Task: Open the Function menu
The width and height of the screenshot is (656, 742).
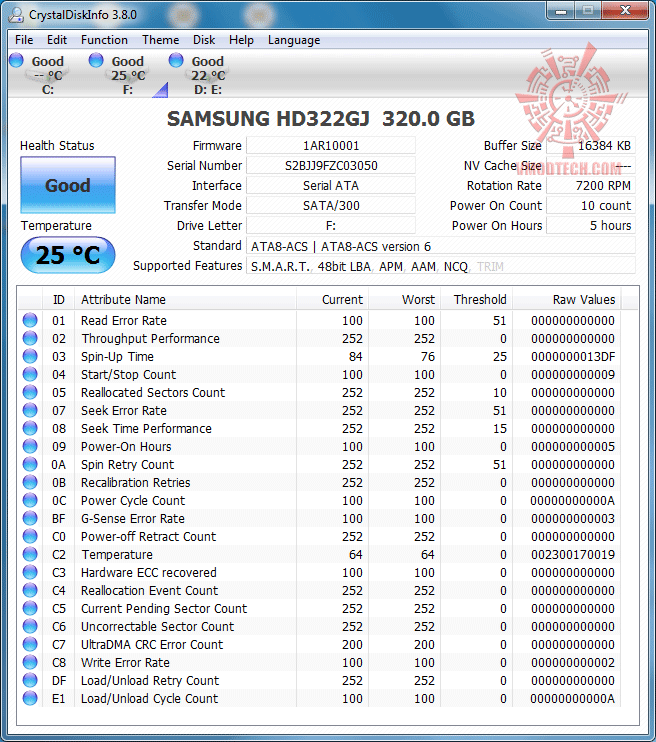Action: 104,40
